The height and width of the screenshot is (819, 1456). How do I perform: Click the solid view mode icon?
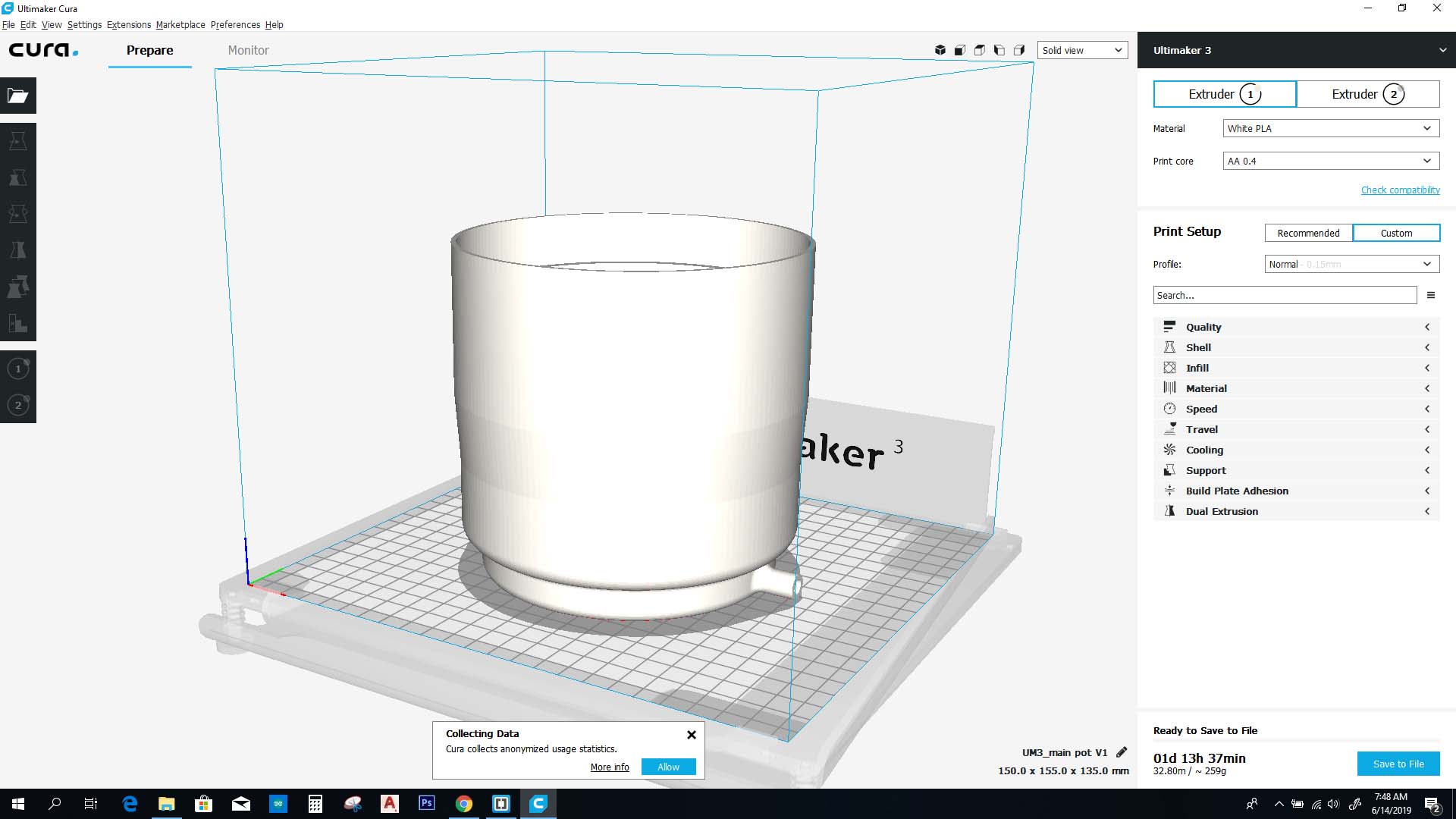pos(940,50)
